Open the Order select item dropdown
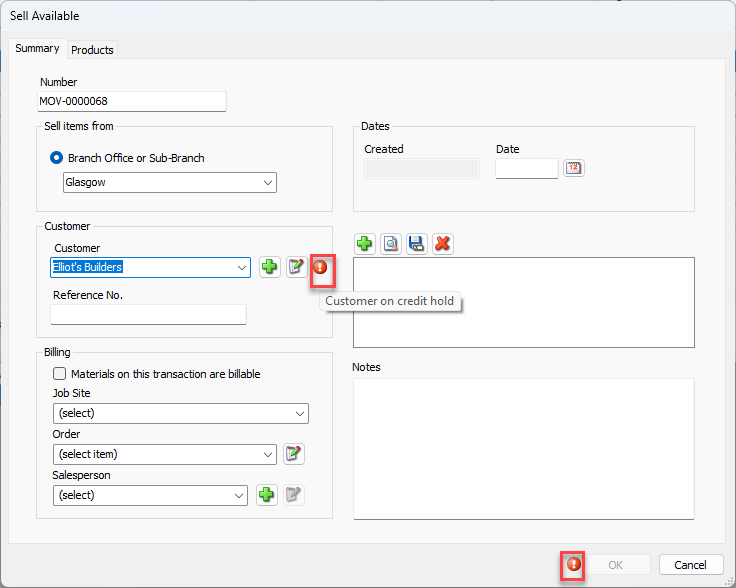Image resolution: width=736 pixels, height=588 pixels. 165,454
